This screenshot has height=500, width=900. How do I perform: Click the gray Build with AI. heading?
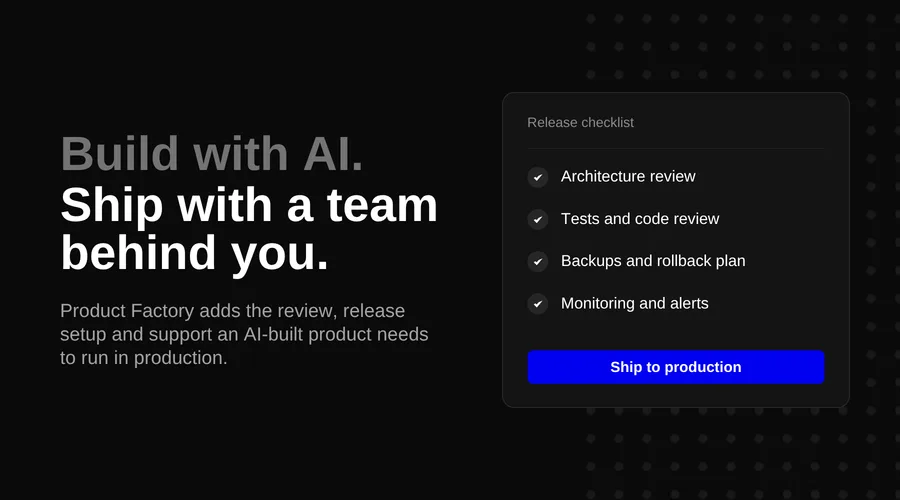tap(212, 154)
